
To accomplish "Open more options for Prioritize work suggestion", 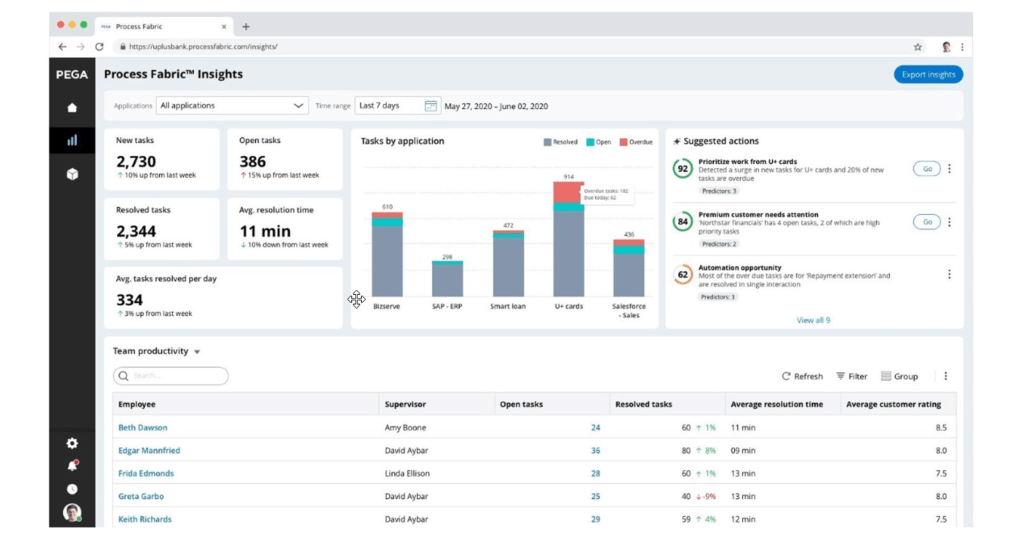I will coord(949,169).
